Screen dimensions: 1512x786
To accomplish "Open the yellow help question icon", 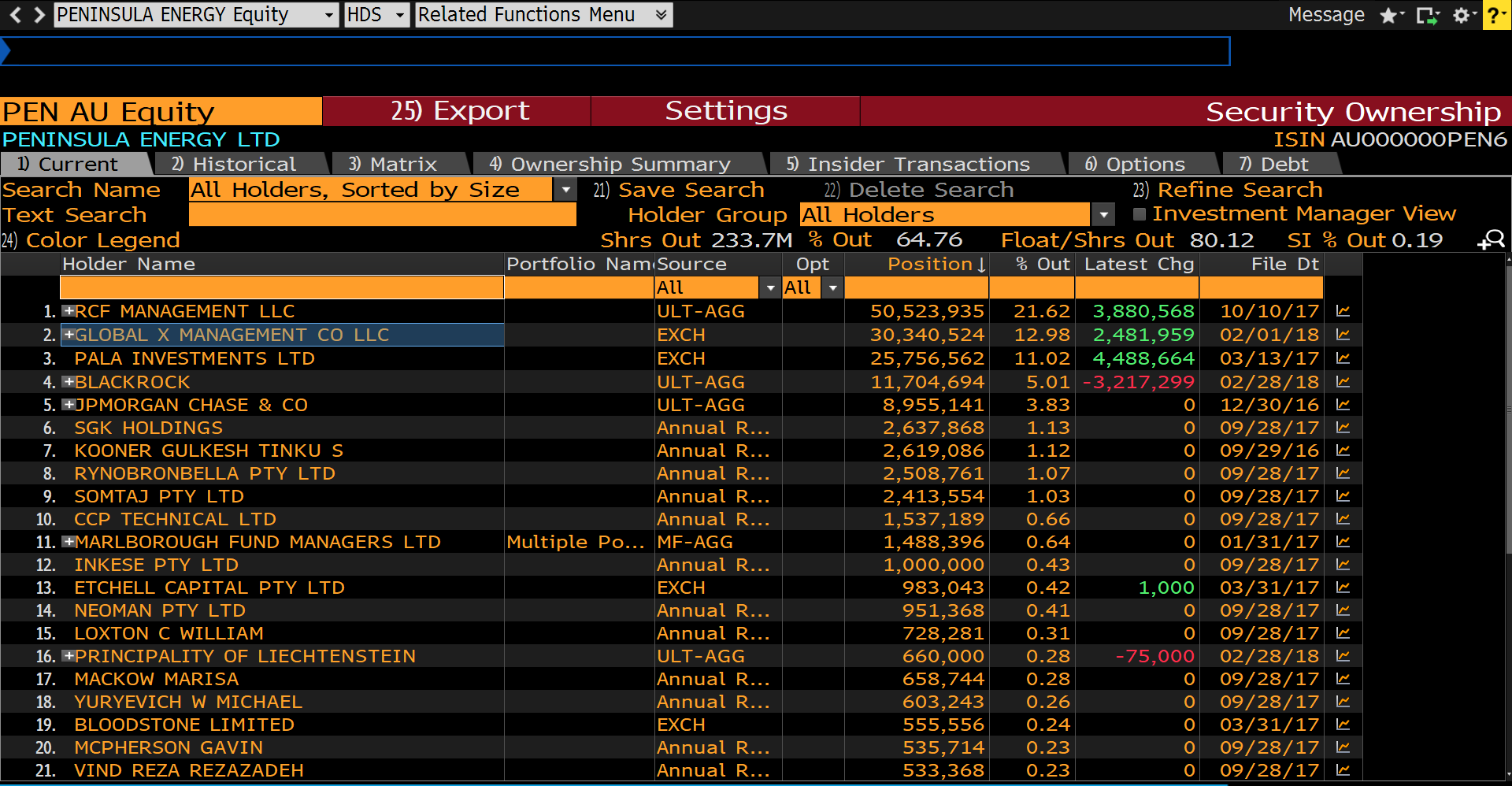I will pos(1496,15).
